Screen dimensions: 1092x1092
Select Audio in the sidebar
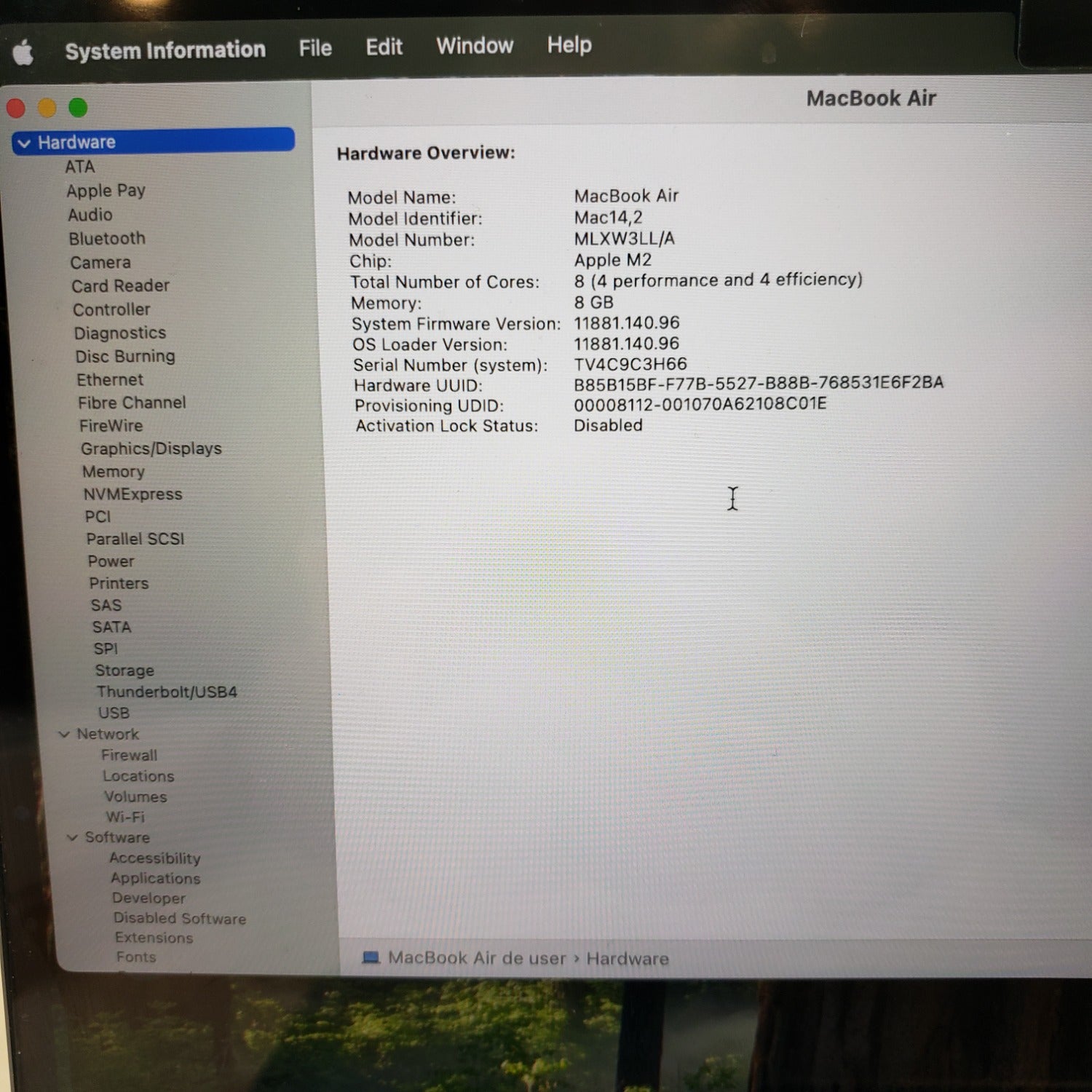click(x=90, y=215)
